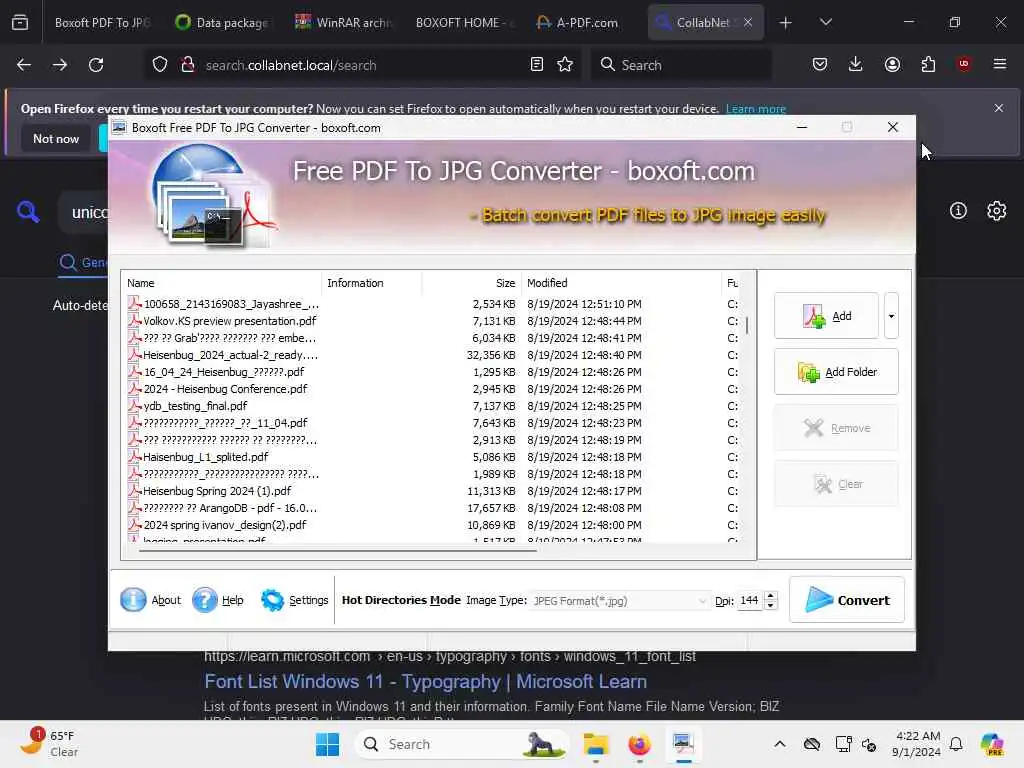Select 16_04_24_Heisenbug_??????.pdf row
1024x768 pixels.
[x=432, y=372]
